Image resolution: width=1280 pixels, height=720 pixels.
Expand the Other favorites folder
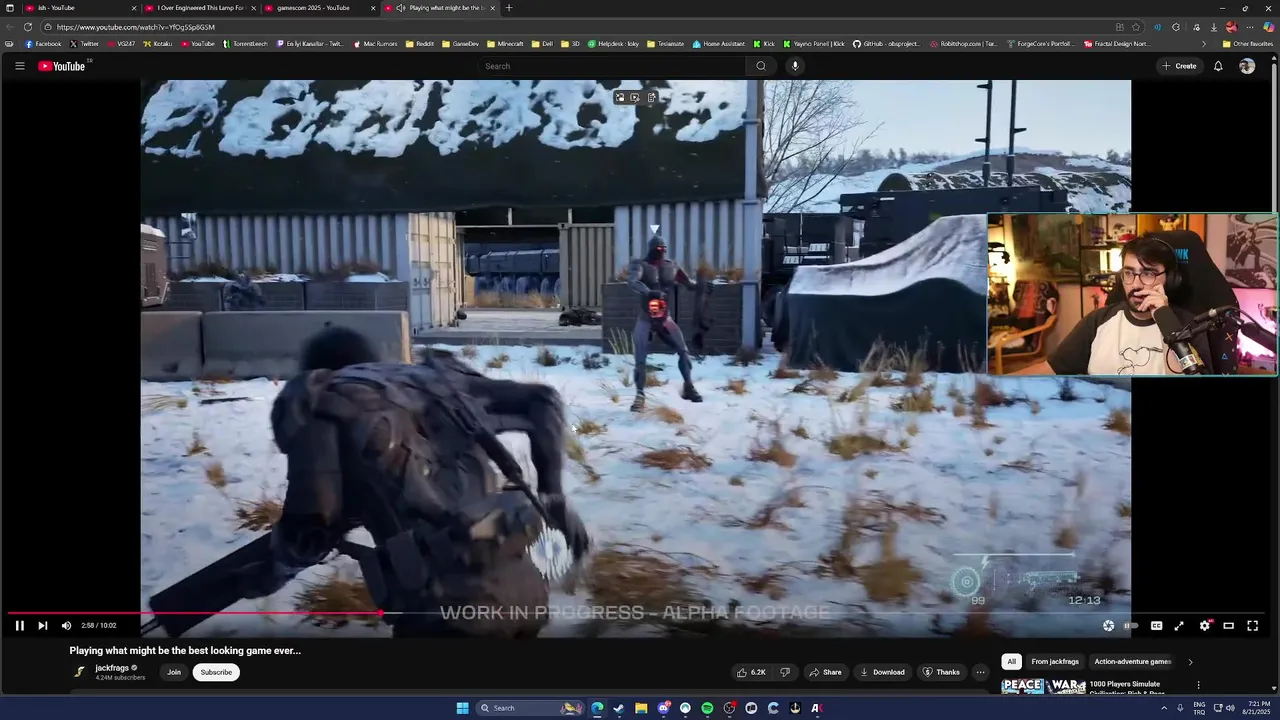pos(1247,44)
